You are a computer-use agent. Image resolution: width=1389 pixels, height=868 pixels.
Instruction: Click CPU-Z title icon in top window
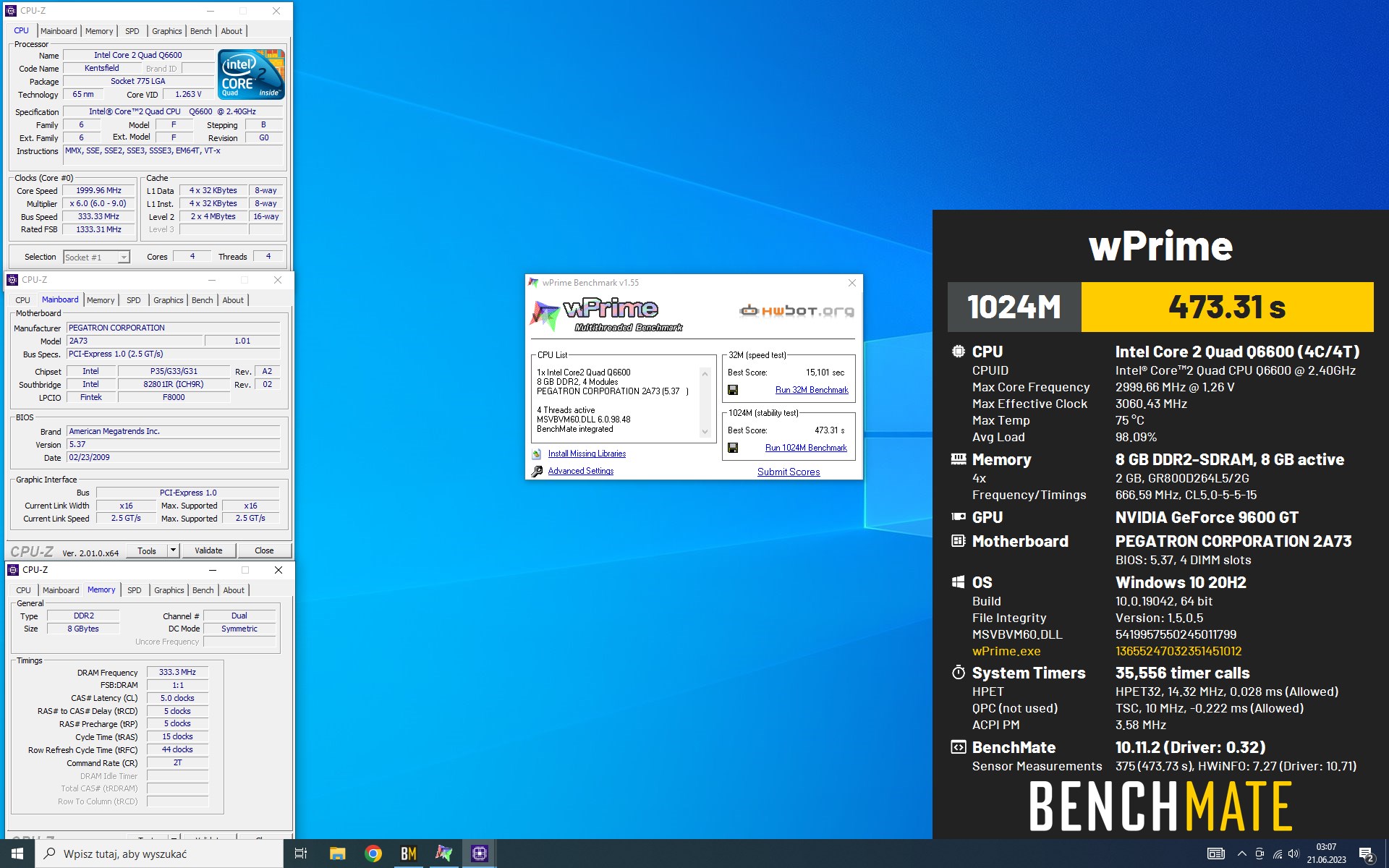tap(11, 11)
